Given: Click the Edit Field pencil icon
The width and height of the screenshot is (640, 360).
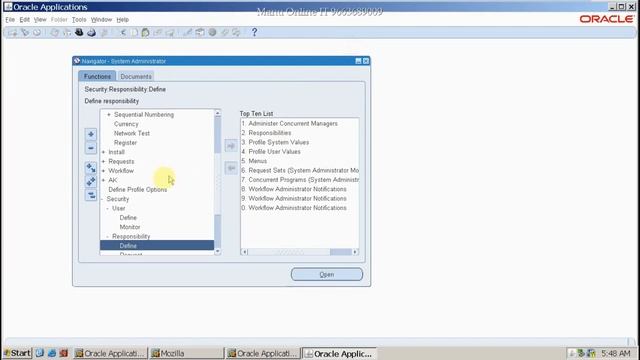Looking at the screenshot, I should [187, 32].
